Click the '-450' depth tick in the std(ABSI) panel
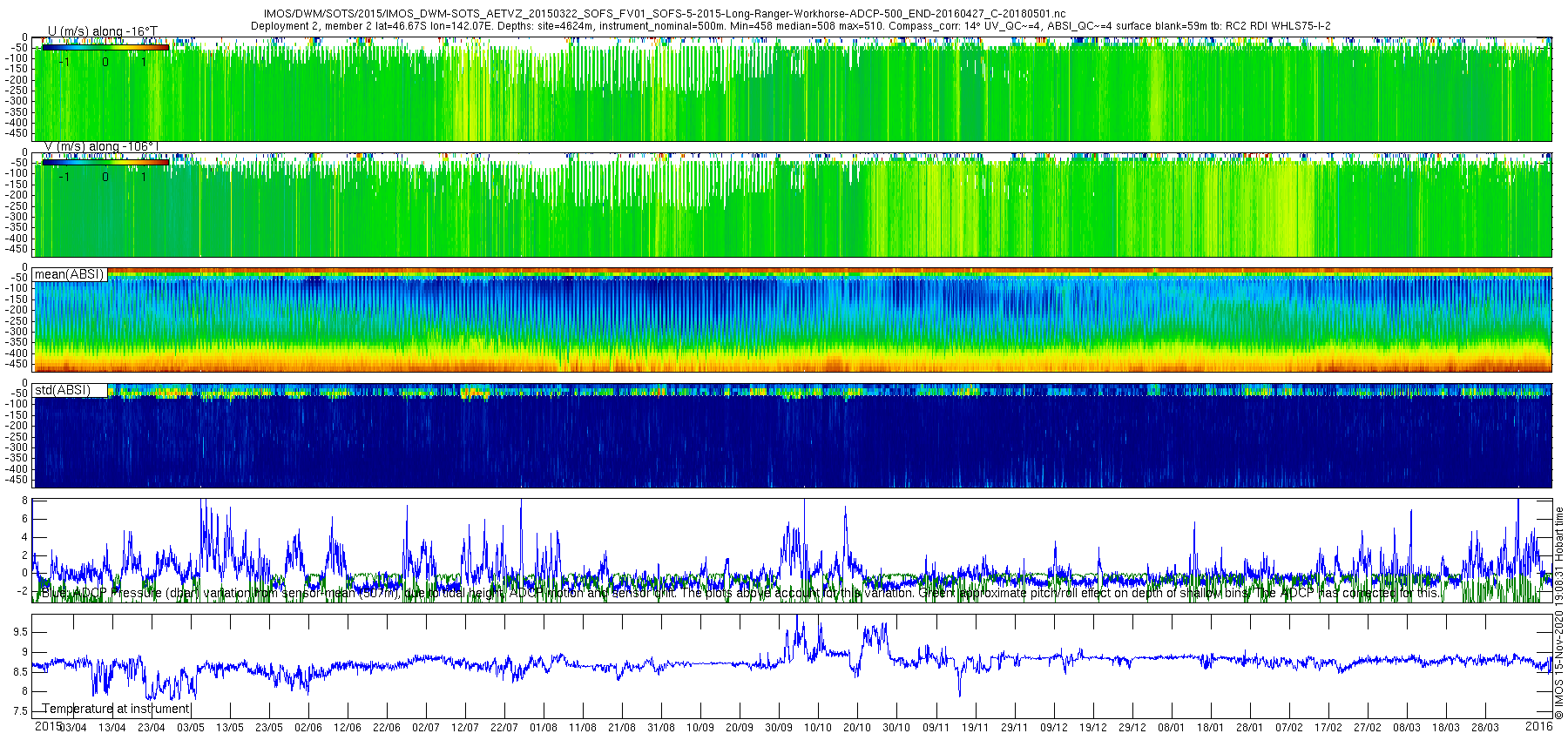The height and width of the screenshot is (740, 1568). point(17,480)
